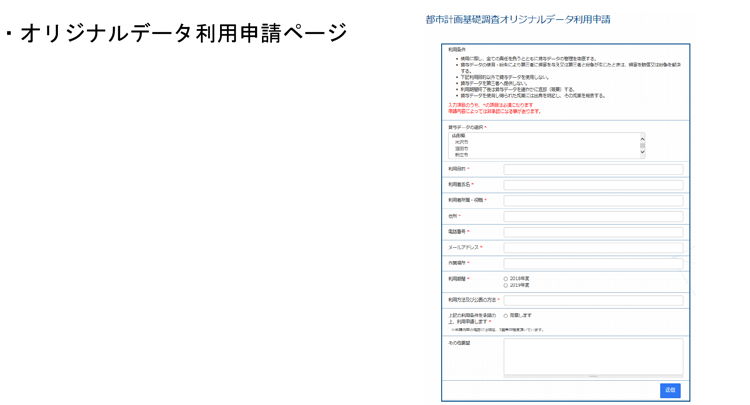Click the data list scrollbar thumb
The height and width of the screenshot is (405, 750).
click(x=642, y=145)
